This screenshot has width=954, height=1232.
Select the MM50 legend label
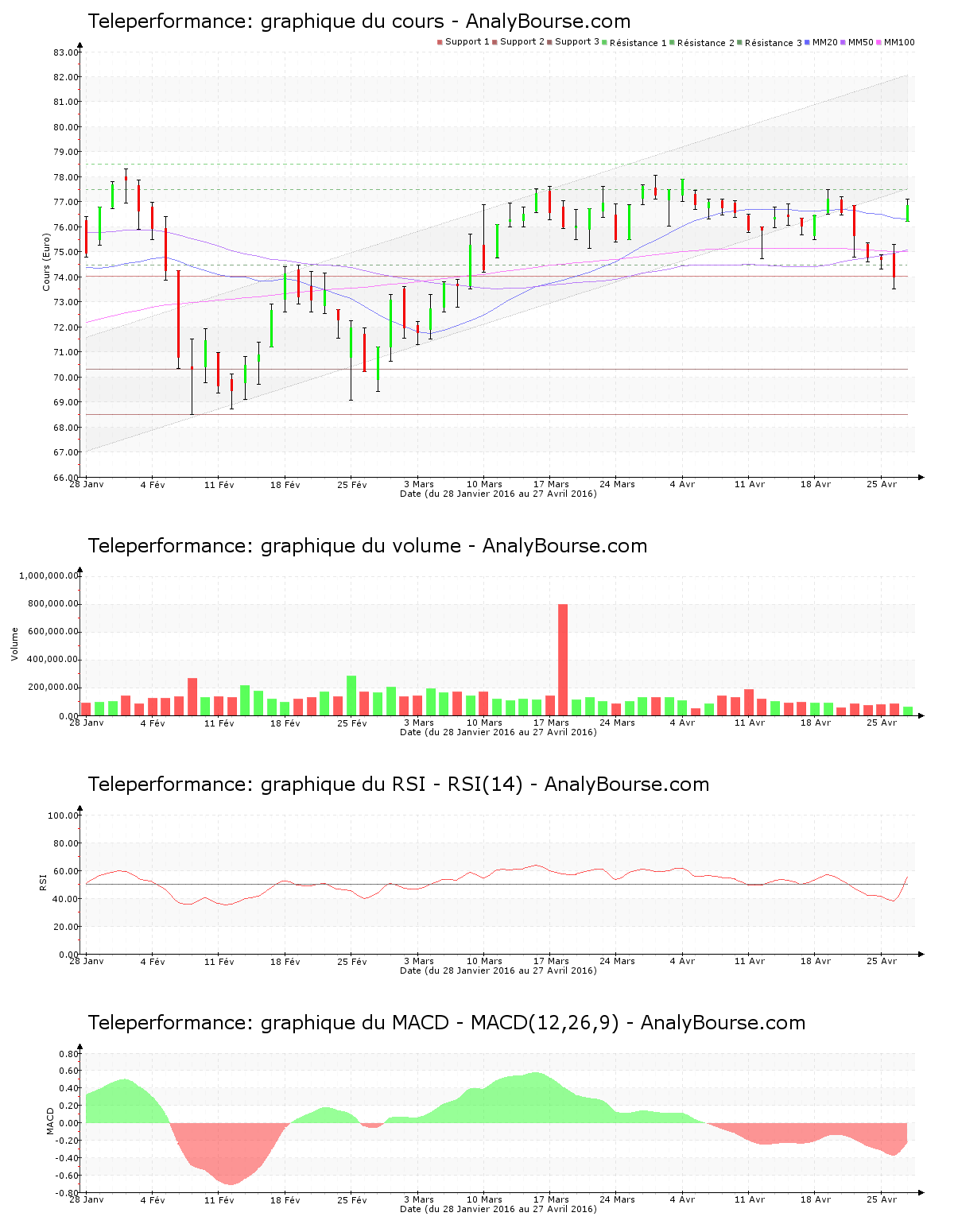pos(861,42)
